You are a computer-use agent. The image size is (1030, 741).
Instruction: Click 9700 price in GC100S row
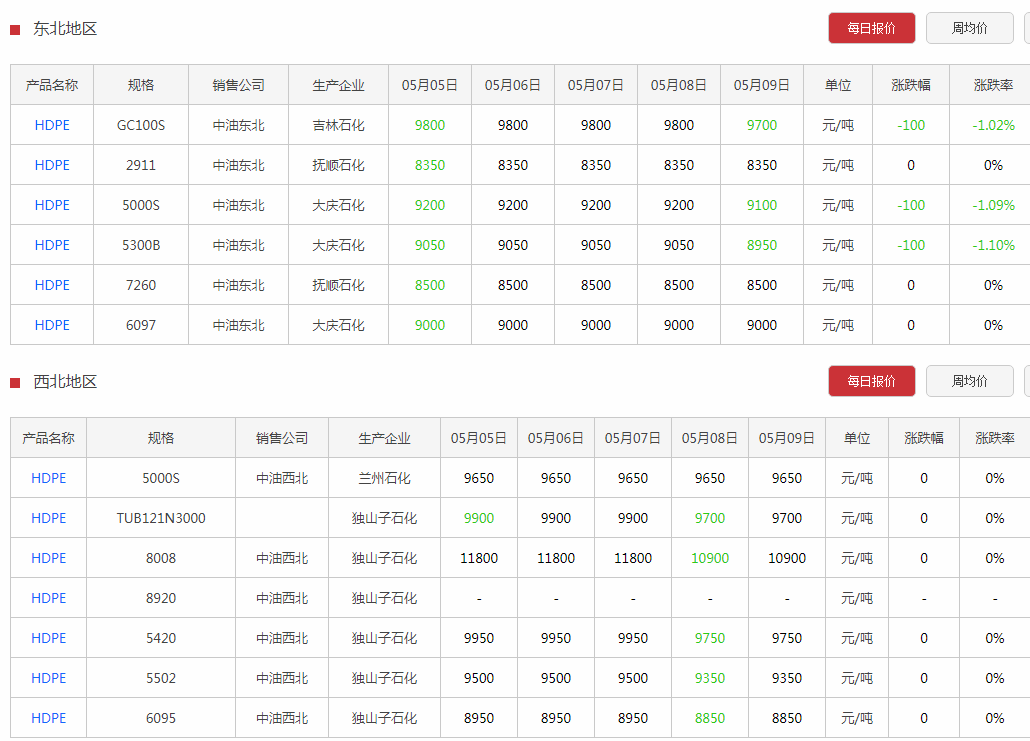(761, 125)
